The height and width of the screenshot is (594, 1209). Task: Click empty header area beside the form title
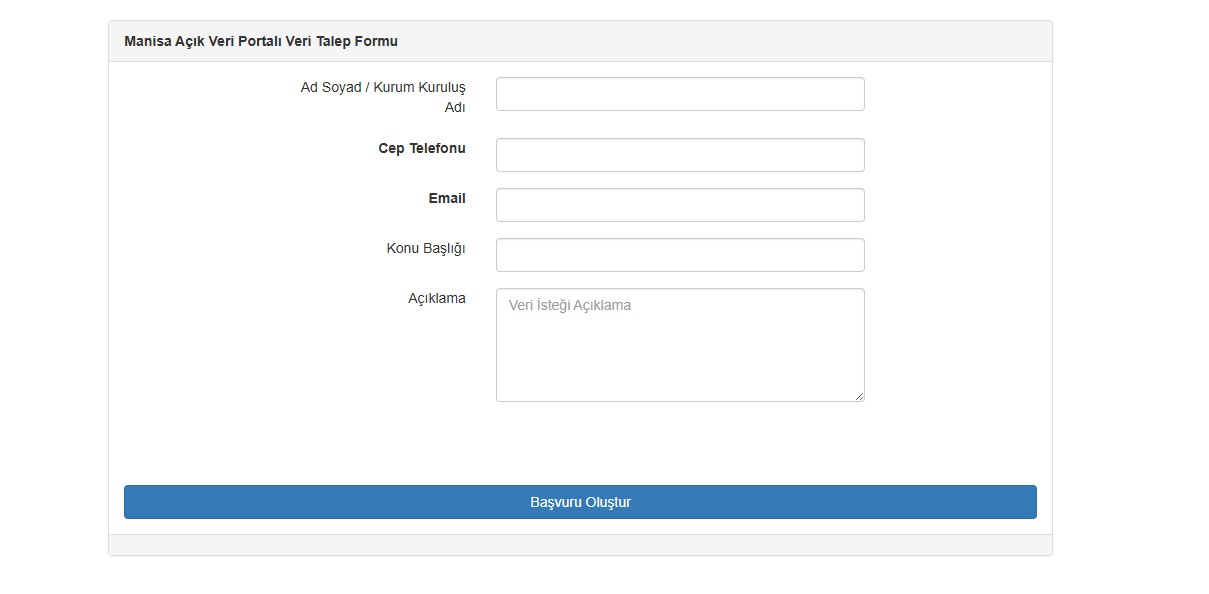(720, 41)
